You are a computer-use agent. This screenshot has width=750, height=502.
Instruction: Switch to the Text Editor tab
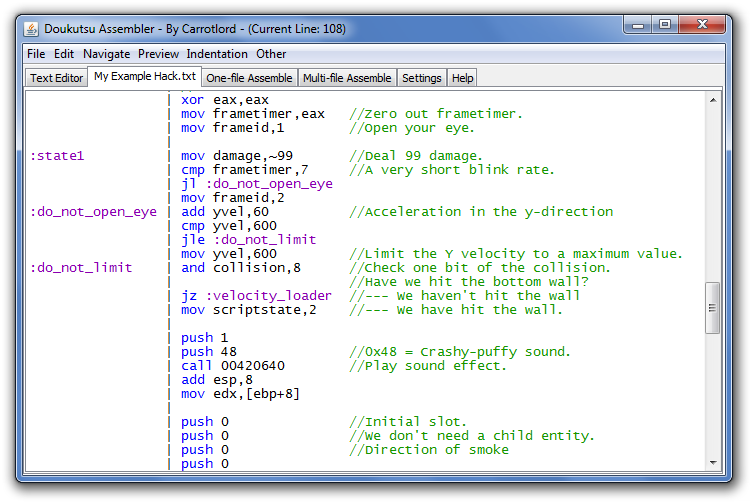point(56,78)
